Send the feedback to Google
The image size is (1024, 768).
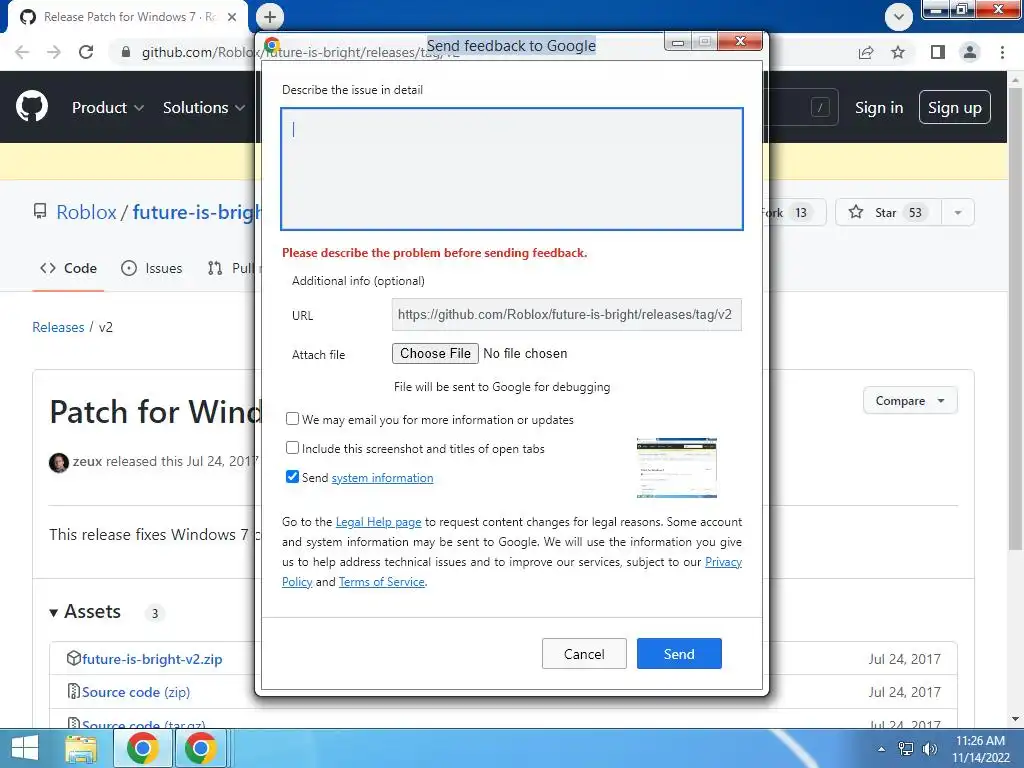[679, 654]
